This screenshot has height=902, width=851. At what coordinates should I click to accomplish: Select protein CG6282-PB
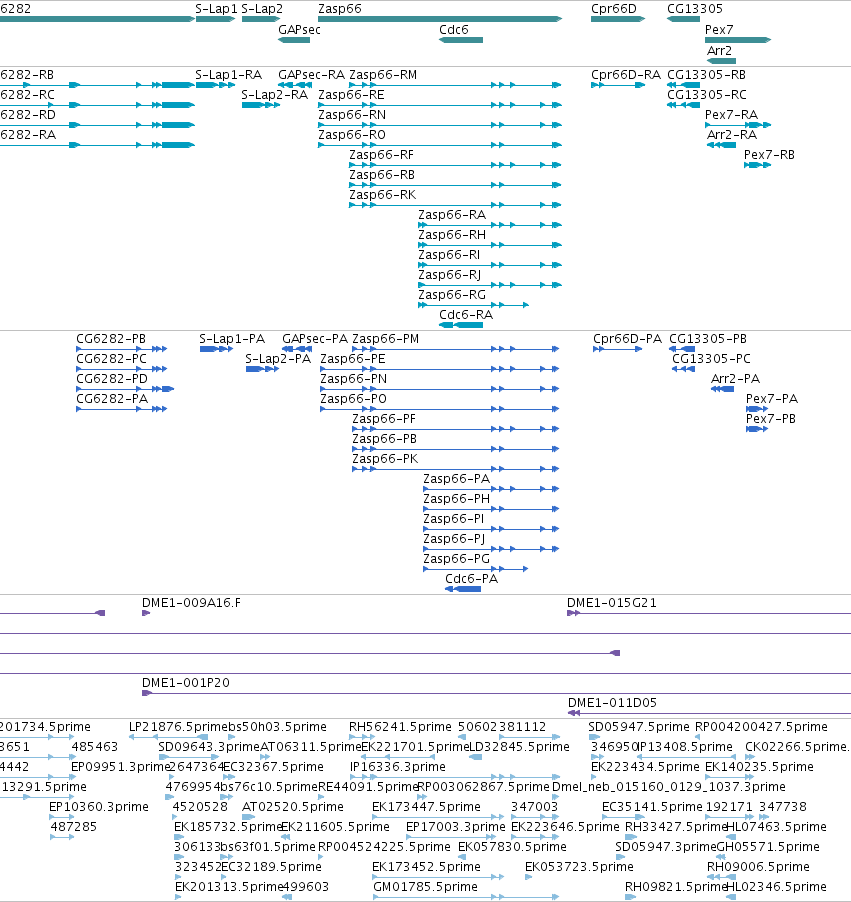pos(121,349)
